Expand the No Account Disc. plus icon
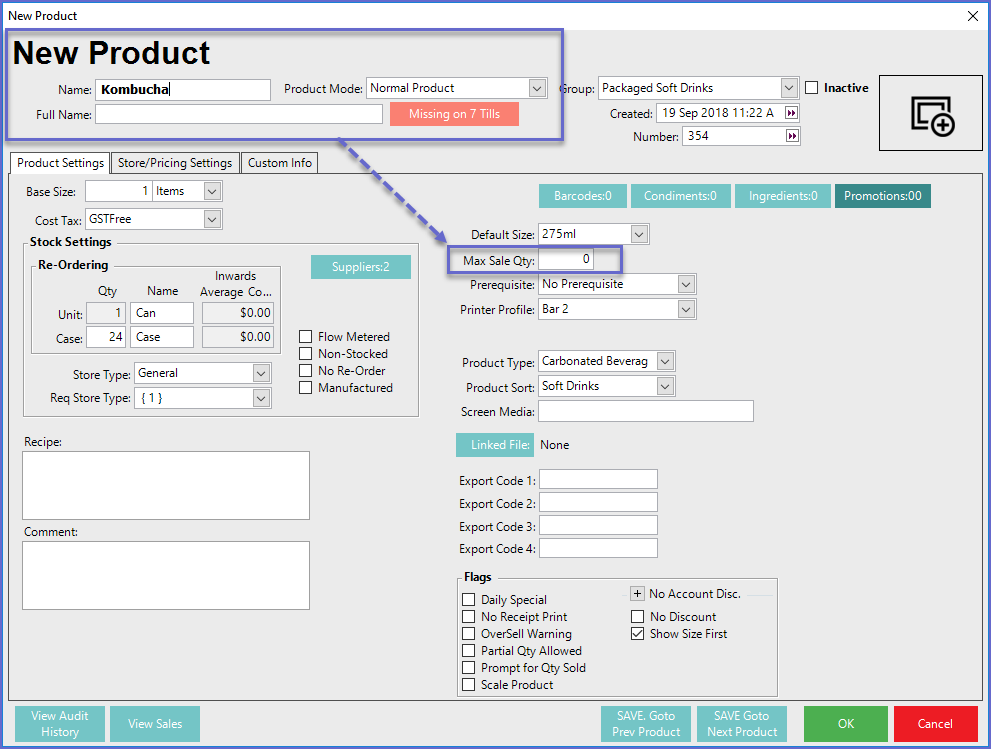991x749 pixels. point(637,594)
